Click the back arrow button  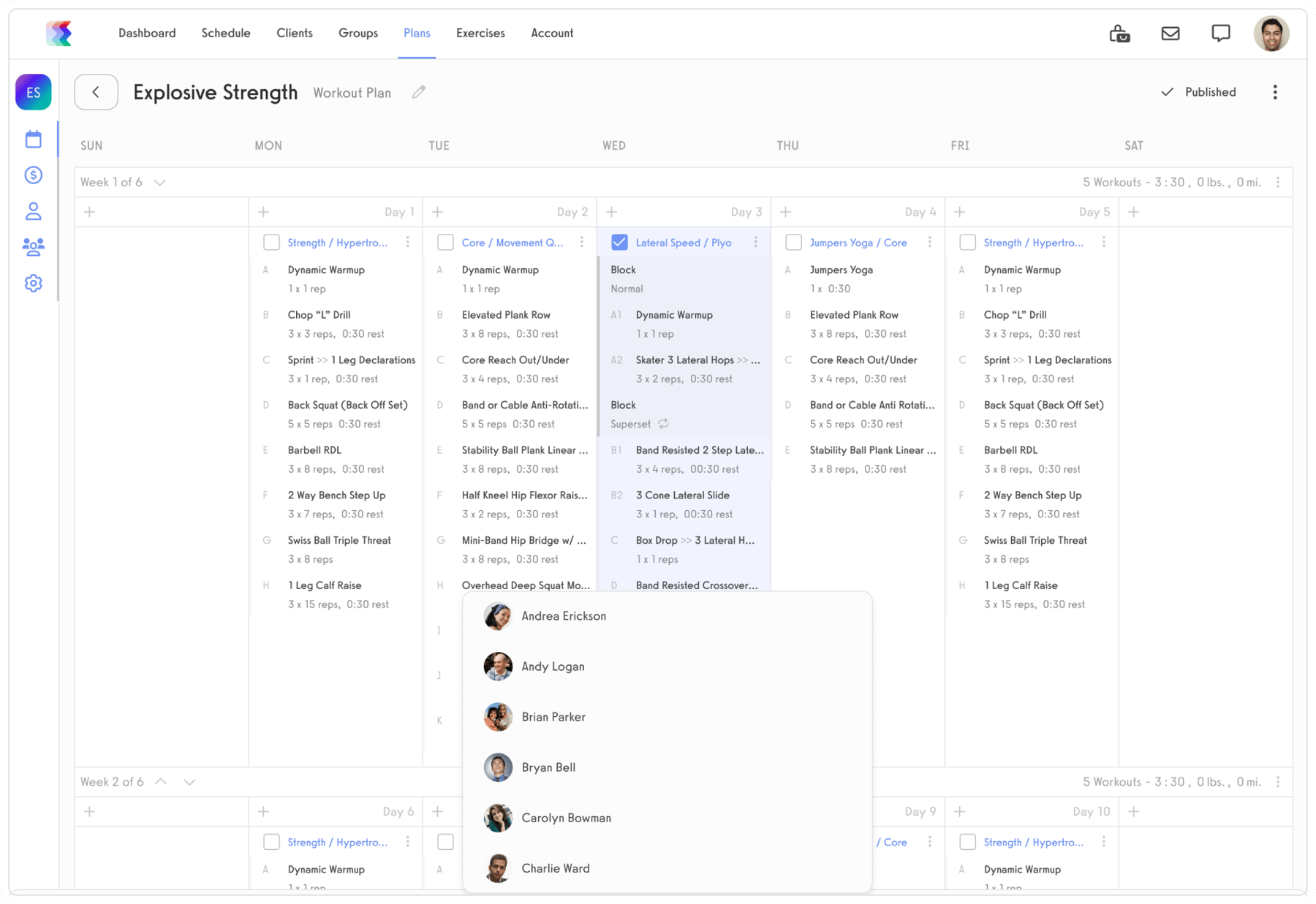click(96, 92)
